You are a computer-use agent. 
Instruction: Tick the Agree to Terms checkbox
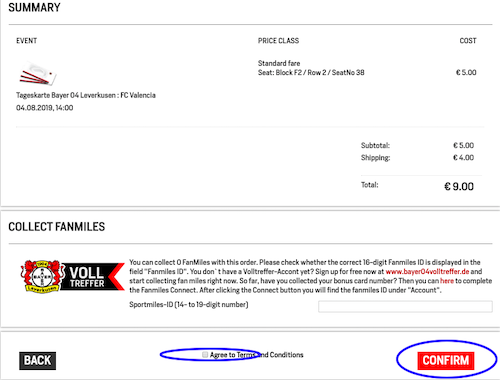coord(205,354)
